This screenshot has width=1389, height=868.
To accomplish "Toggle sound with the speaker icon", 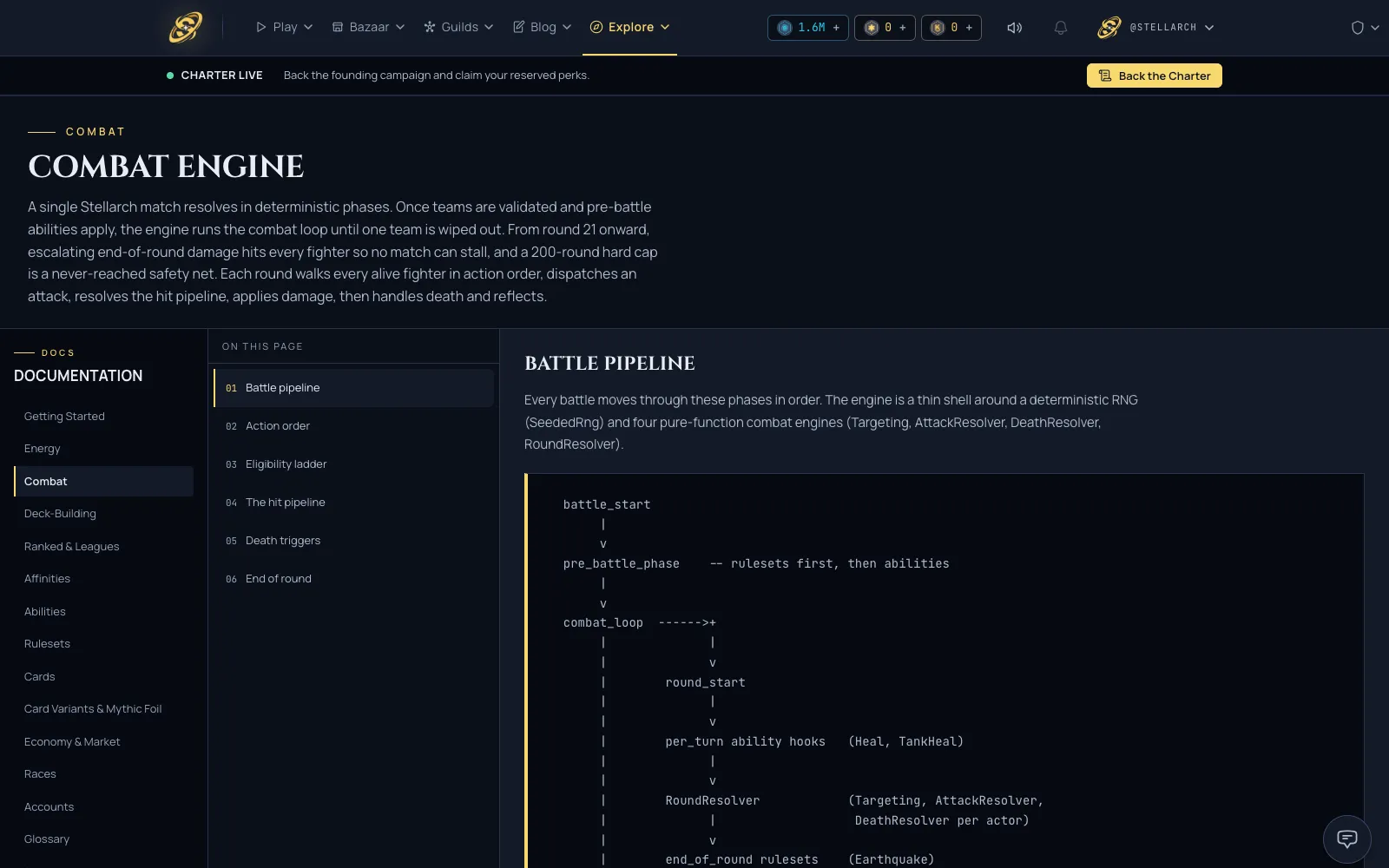I will (x=1014, y=28).
